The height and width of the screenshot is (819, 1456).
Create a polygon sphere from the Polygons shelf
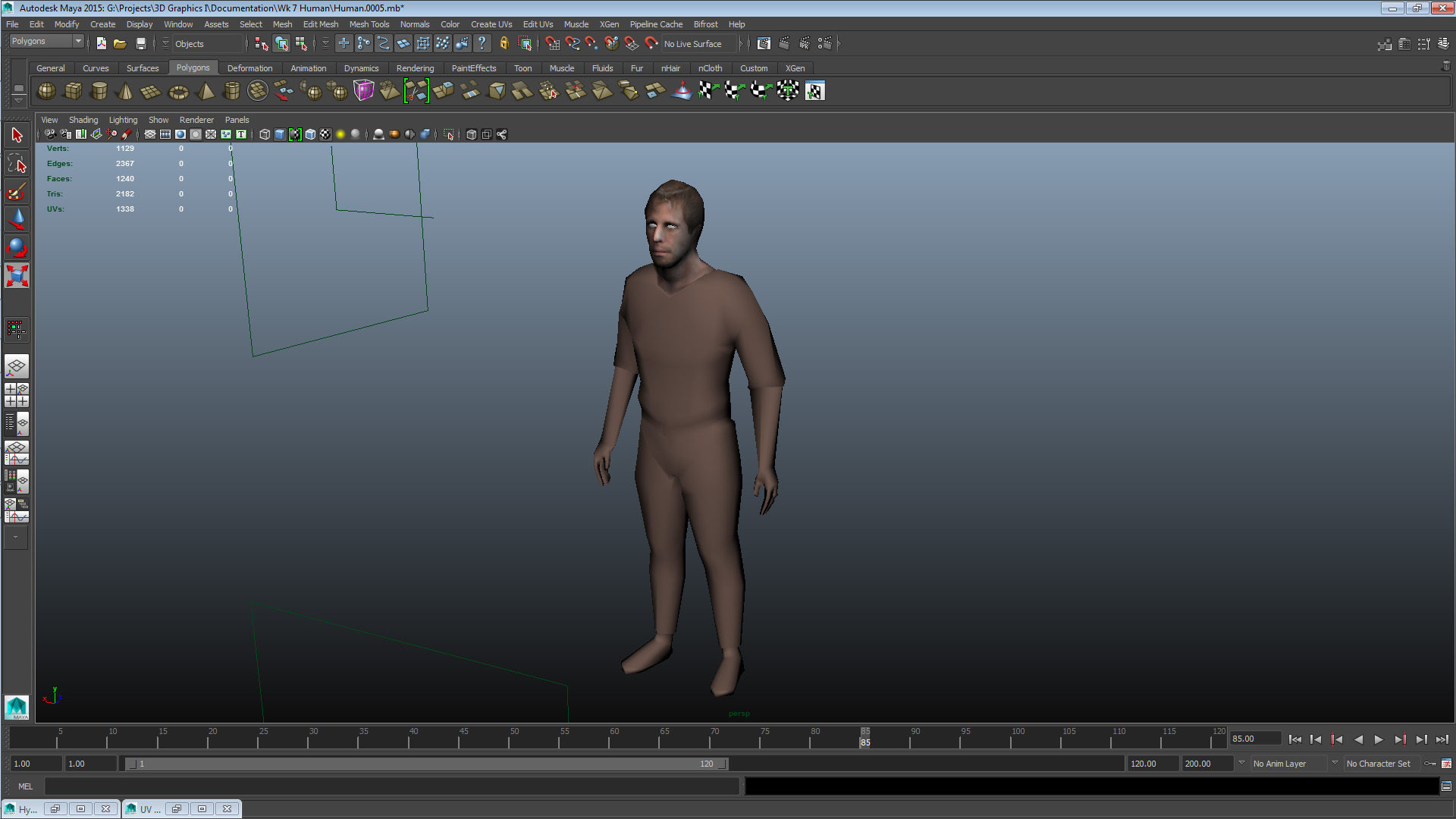coord(45,91)
